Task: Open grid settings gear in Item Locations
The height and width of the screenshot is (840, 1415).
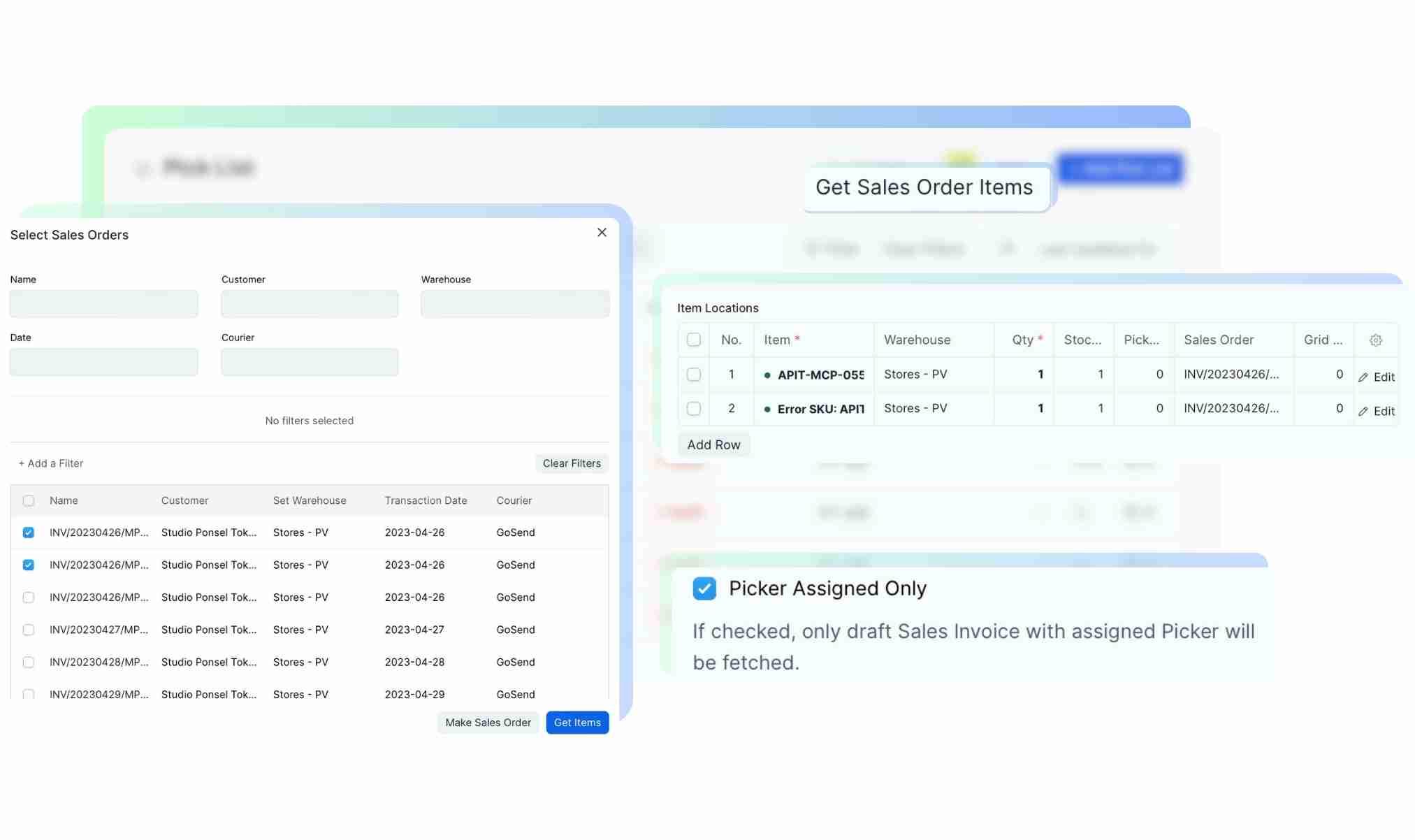Action: point(1375,340)
